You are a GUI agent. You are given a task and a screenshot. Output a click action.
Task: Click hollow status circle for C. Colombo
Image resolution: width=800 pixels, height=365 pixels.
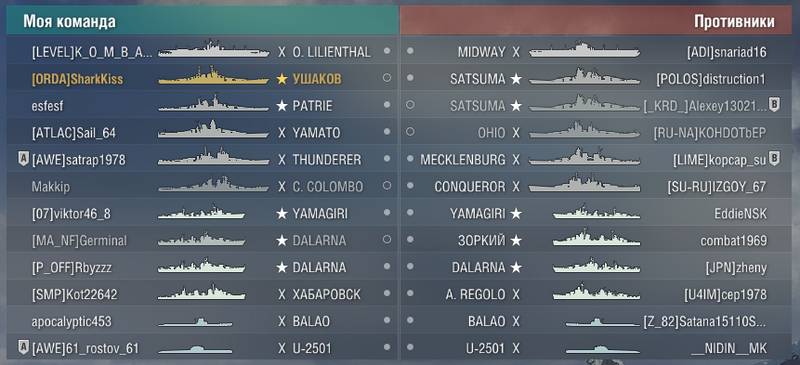pos(387,186)
